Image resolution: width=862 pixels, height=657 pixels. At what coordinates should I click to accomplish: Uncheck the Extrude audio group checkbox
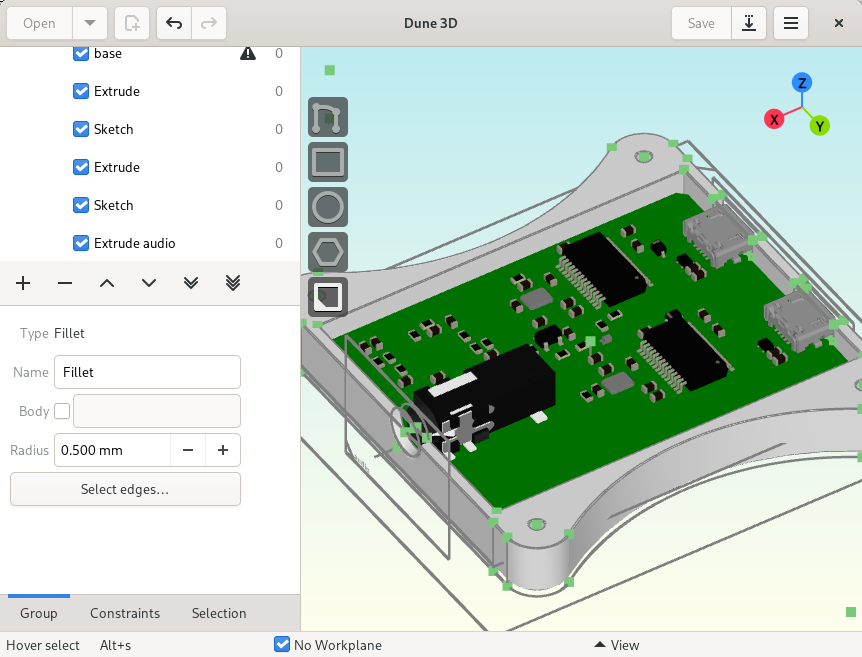tap(81, 243)
